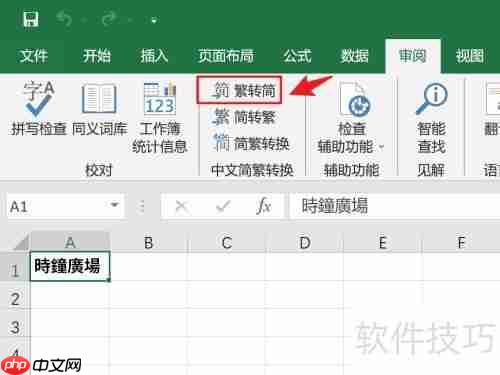Click the 检查辅助功能 accessibility icon
Image resolution: width=500 pixels, height=375 pixels.
[x=355, y=98]
